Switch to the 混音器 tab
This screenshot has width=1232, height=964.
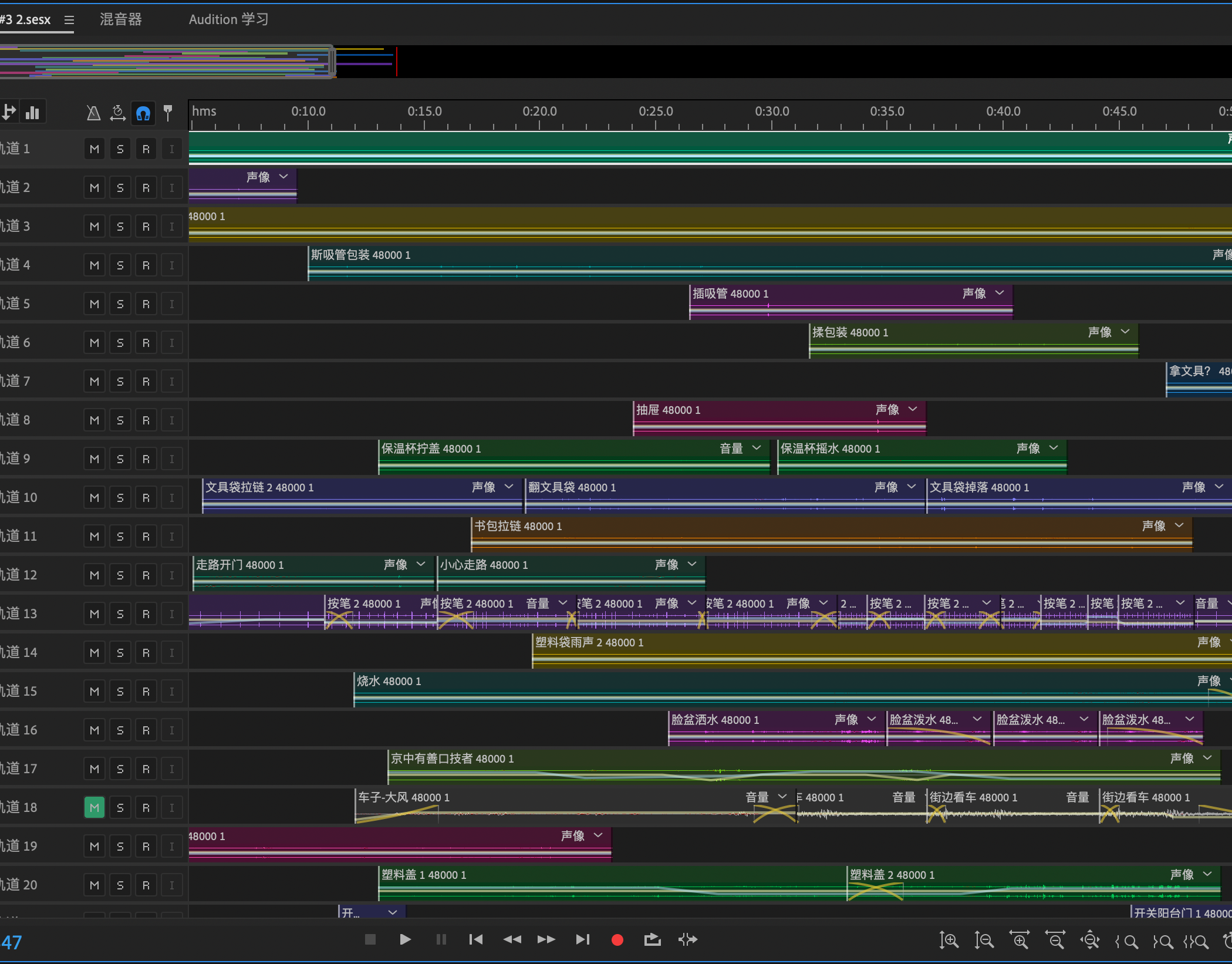120,19
